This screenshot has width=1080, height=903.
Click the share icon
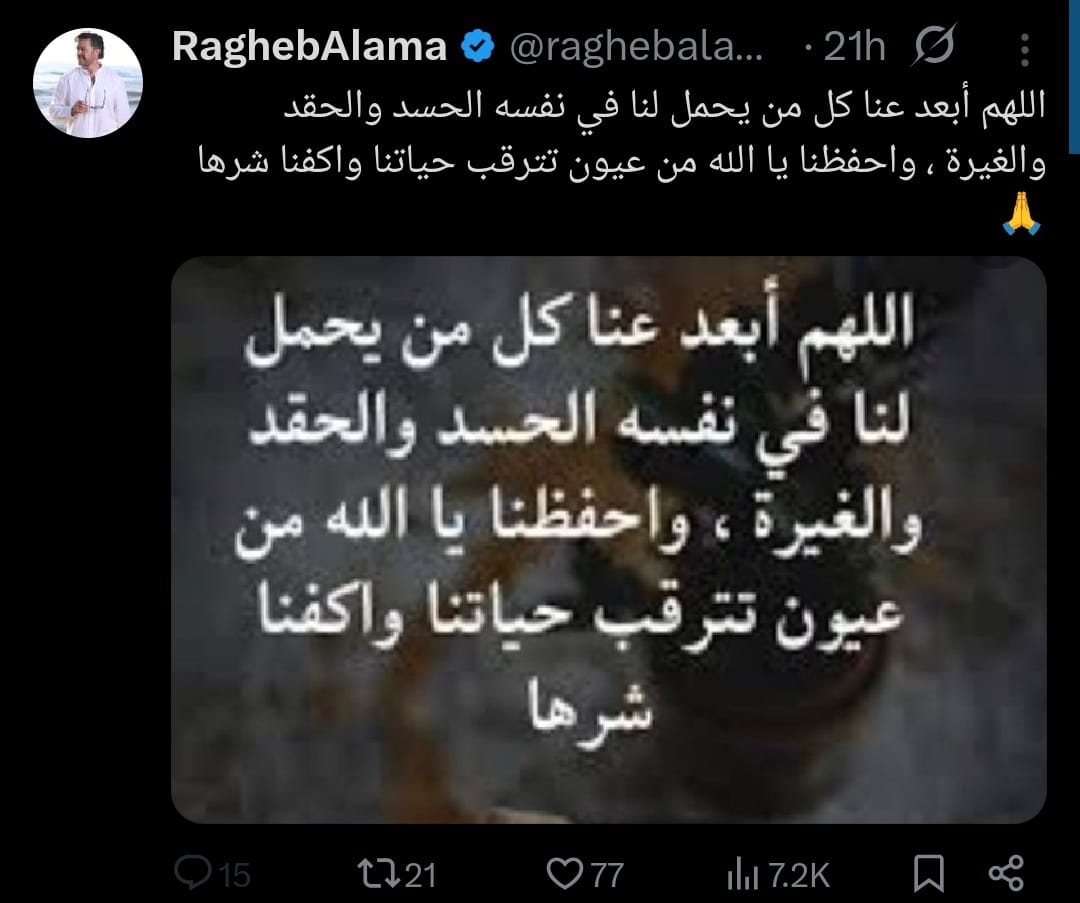[1006, 873]
